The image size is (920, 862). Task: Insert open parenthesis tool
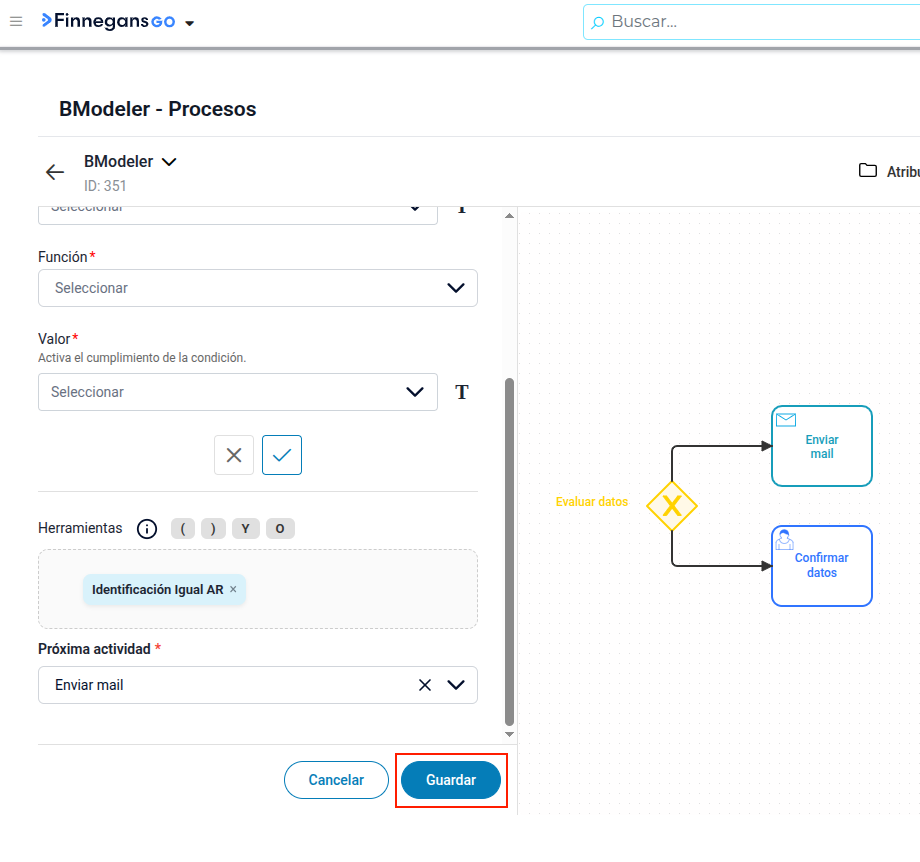point(183,529)
